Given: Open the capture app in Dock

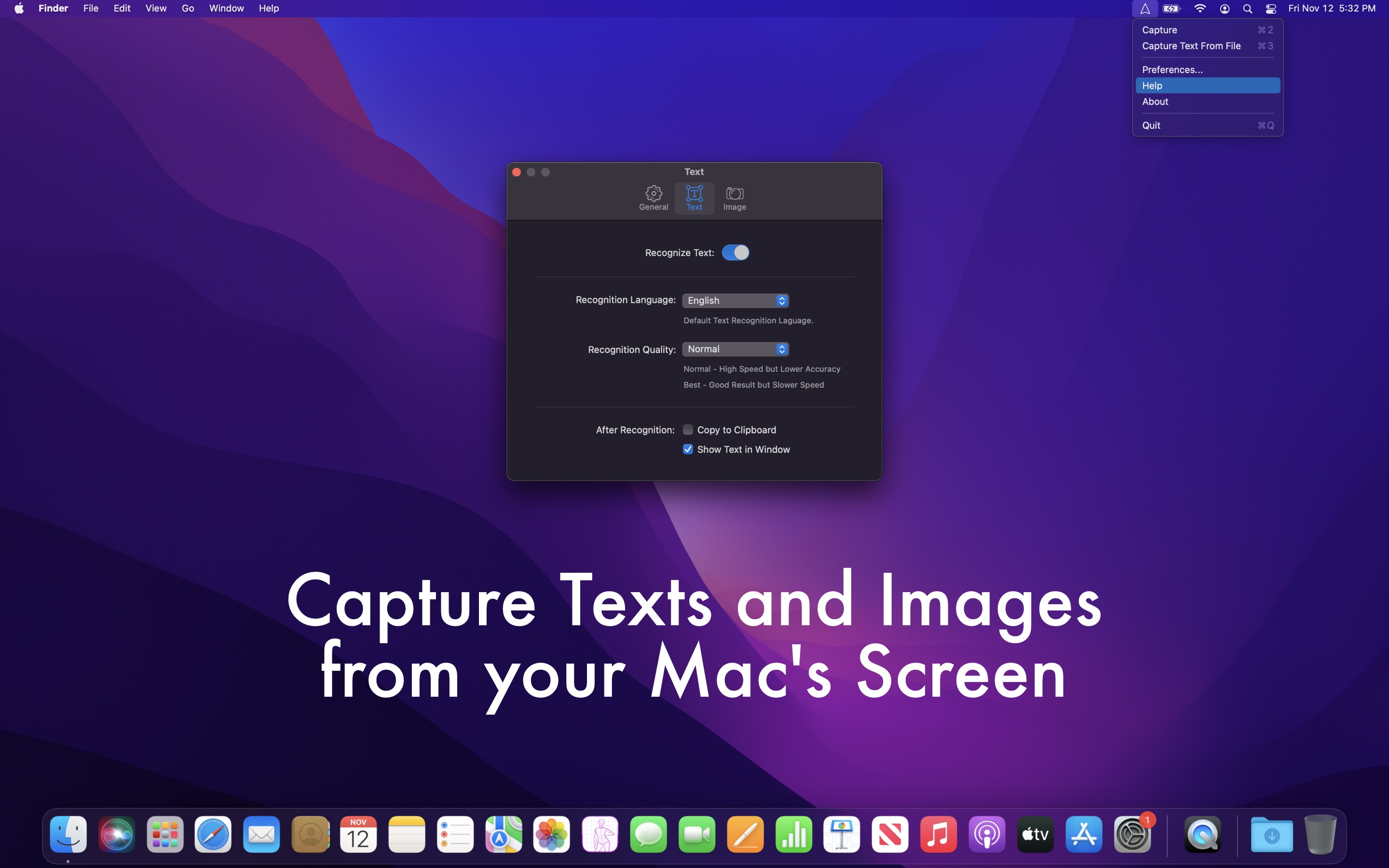Looking at the screenshot, I should [x=1202, y=834].
